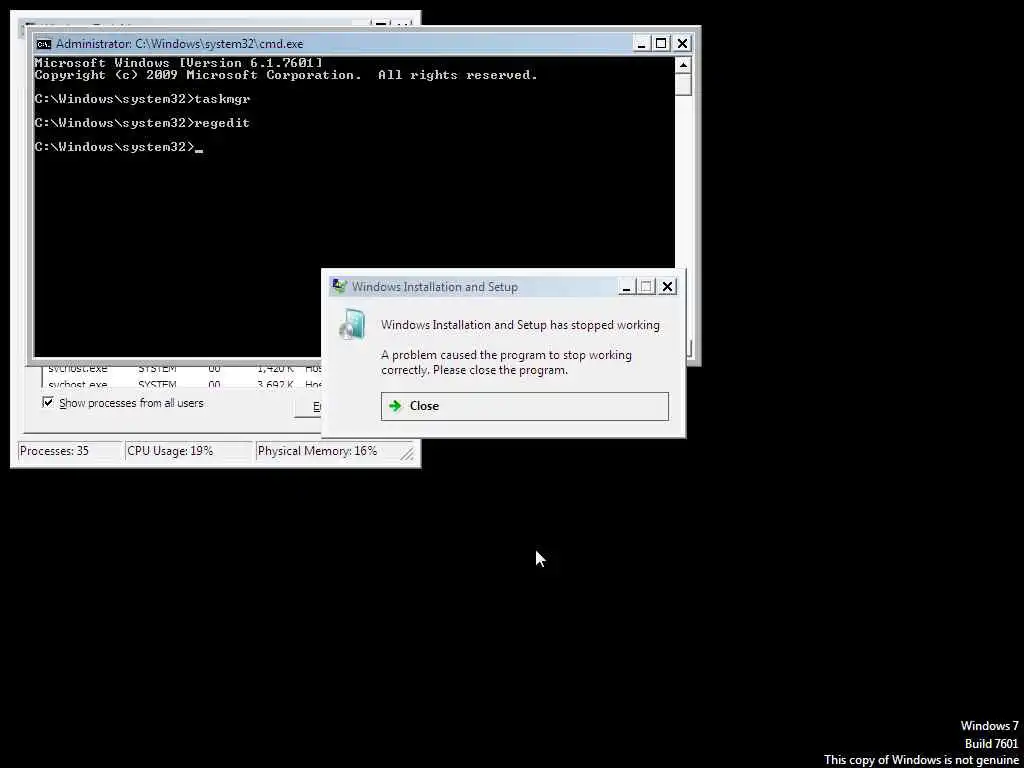This screenshot has height=768, width=1024.
Task: Click the green arrow icon on the Close button
Action: click(394, 406)
